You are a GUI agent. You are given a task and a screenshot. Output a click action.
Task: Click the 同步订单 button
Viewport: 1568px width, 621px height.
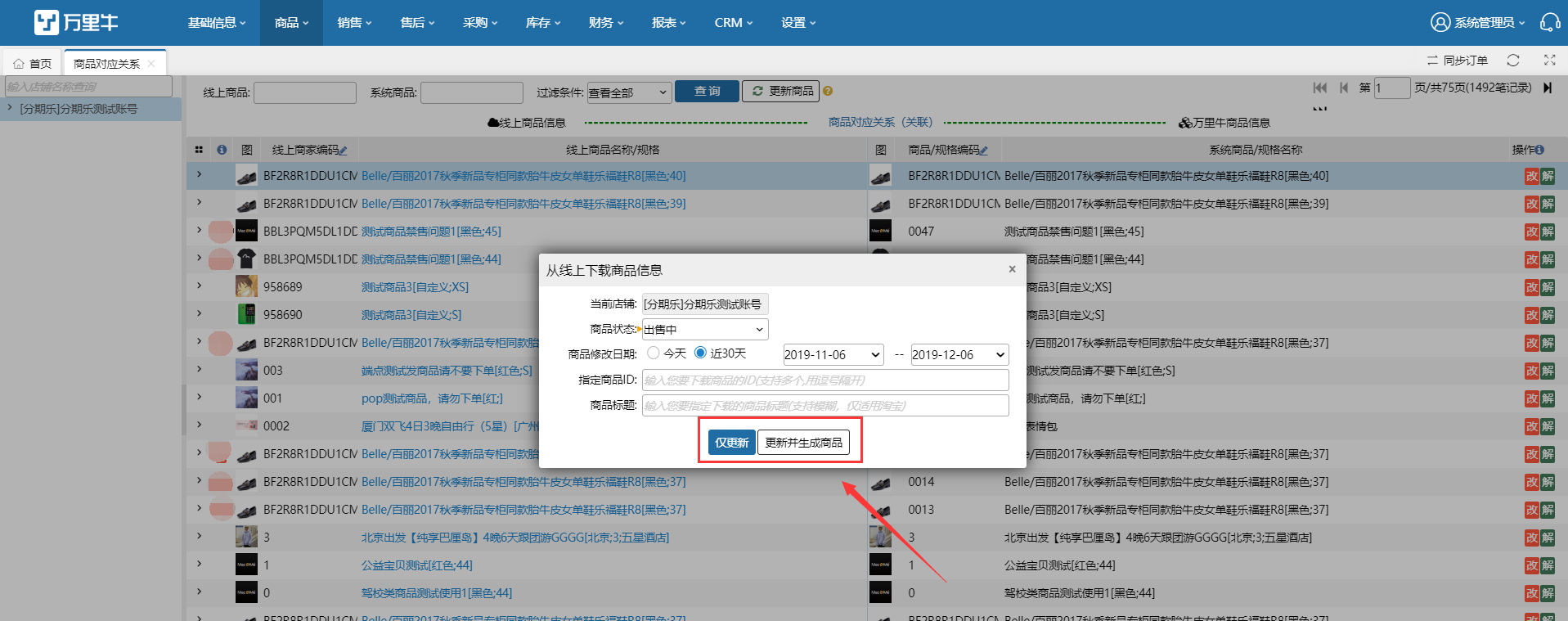point(1458,61)
